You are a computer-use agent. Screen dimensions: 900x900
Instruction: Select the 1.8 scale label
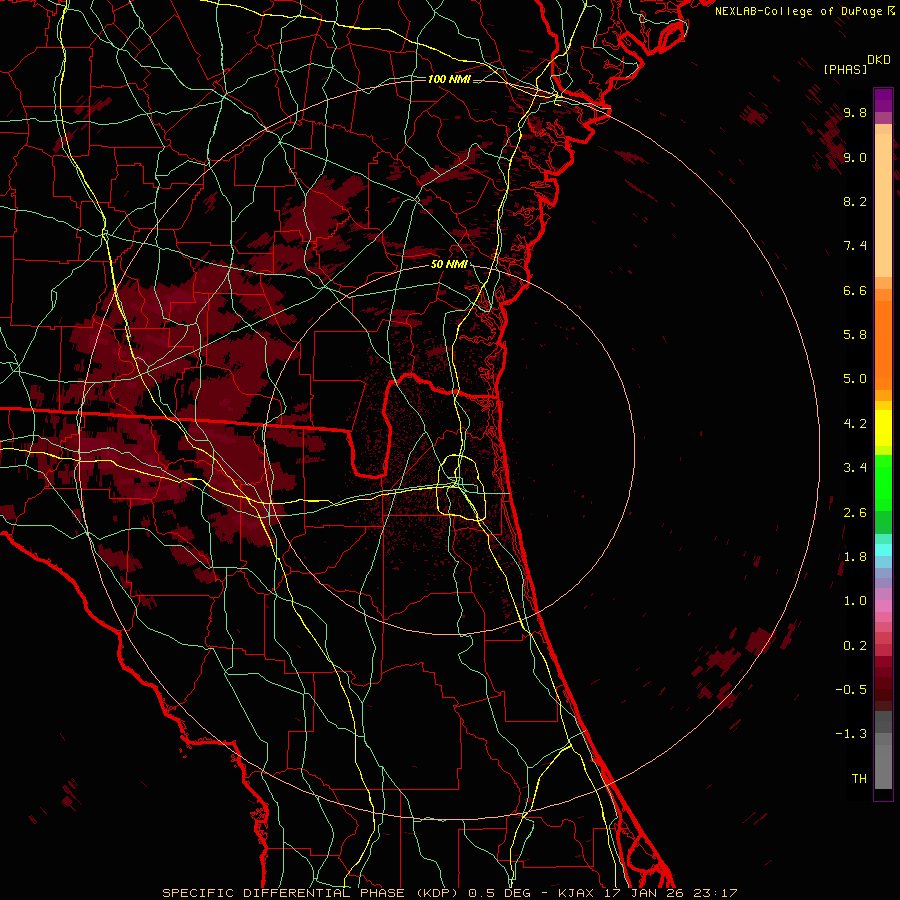[855, 557]
